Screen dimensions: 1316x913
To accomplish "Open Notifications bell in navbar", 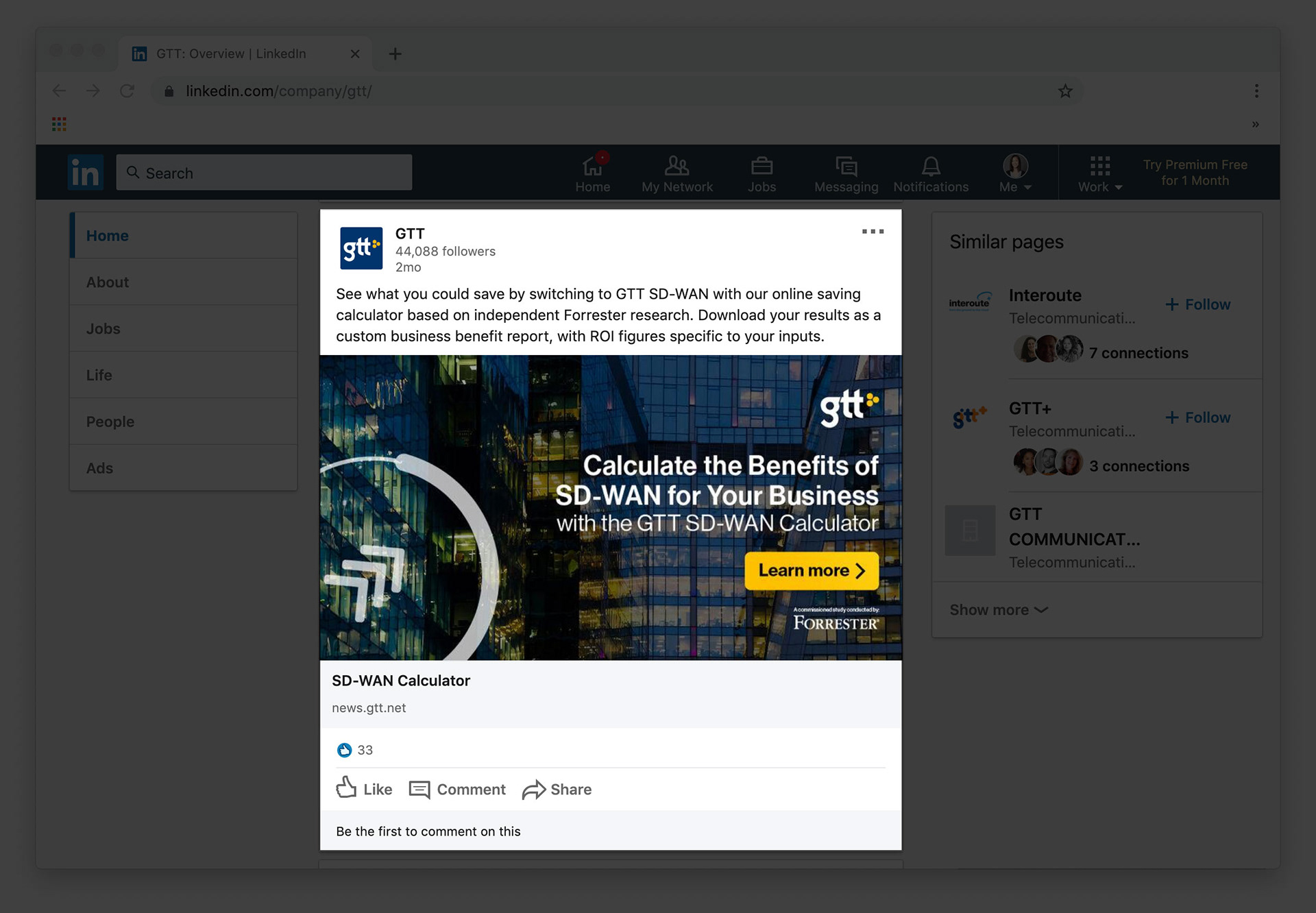I will coord(931,174).
